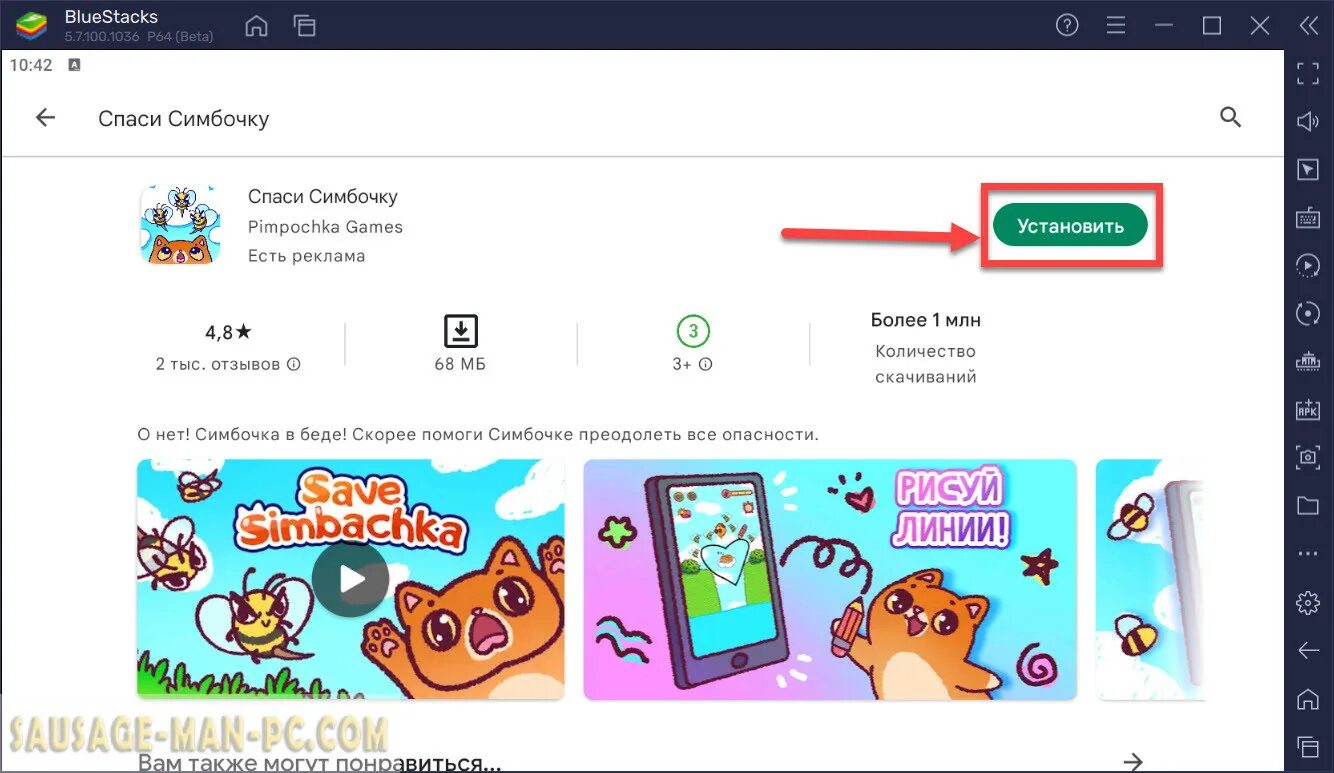
Task: Click the sidebar recent apps icon
Action: (x=1308, y=746)
